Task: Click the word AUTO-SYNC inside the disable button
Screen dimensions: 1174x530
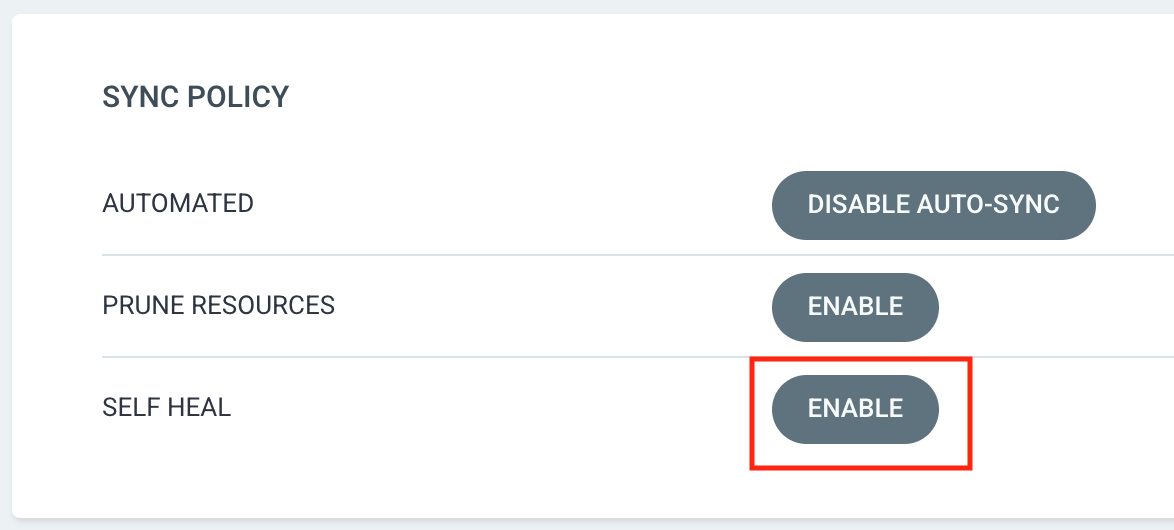Action: (x=988, y=204)
